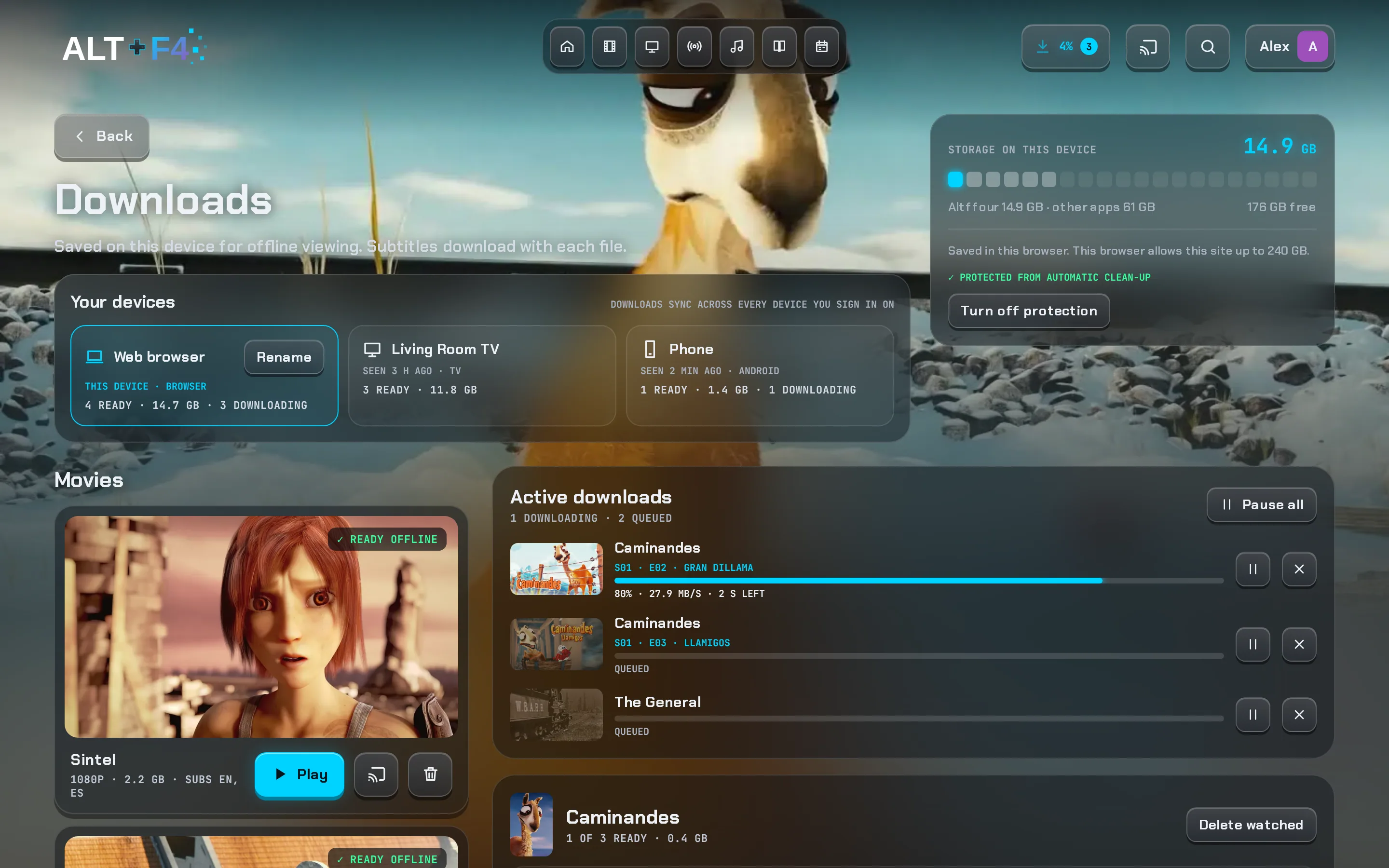Open the Sintel movie thumbnail
1389x868 pixels.
(x=261, y=626)
